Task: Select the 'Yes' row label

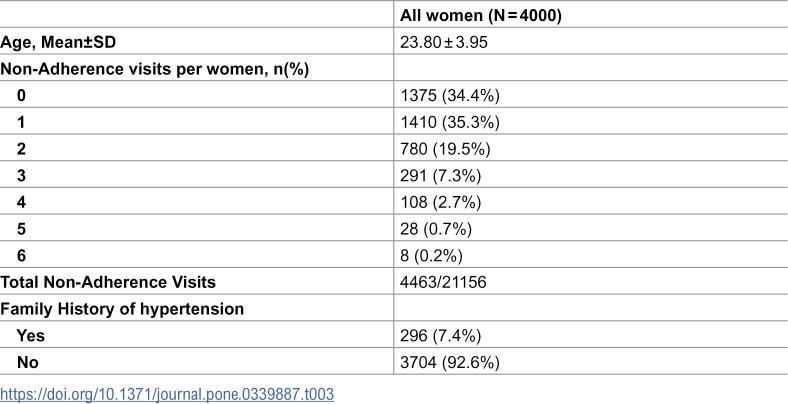Action: (x=31, y=335)
